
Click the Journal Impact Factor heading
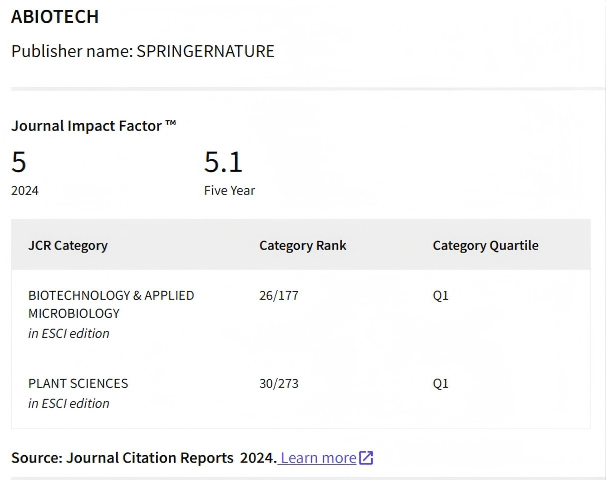click(93, 125)
